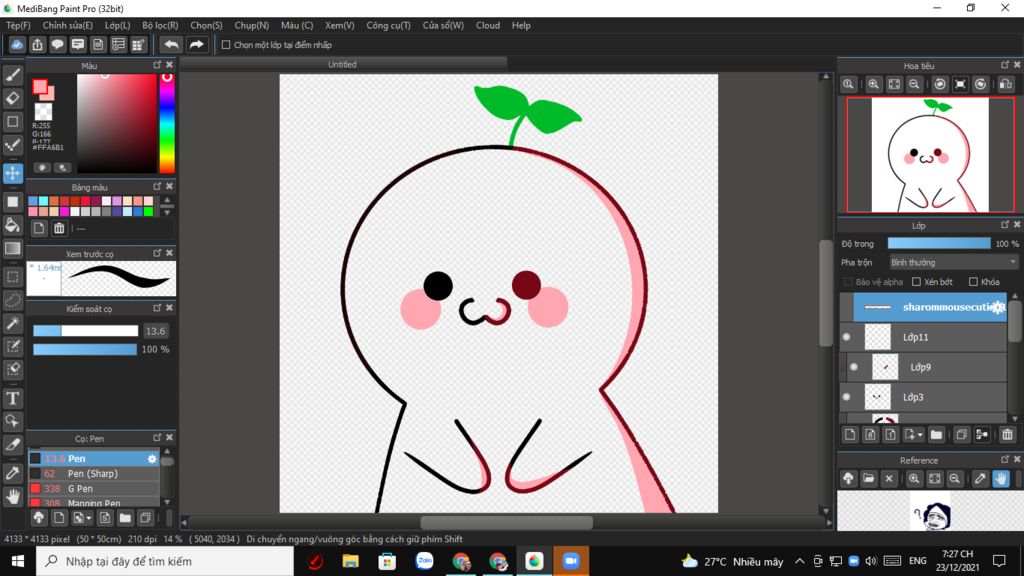Viewport: 1024px width, 576px height.
Task: Enable the 'Khóa' lock checkbox
Action: [973, 281]
